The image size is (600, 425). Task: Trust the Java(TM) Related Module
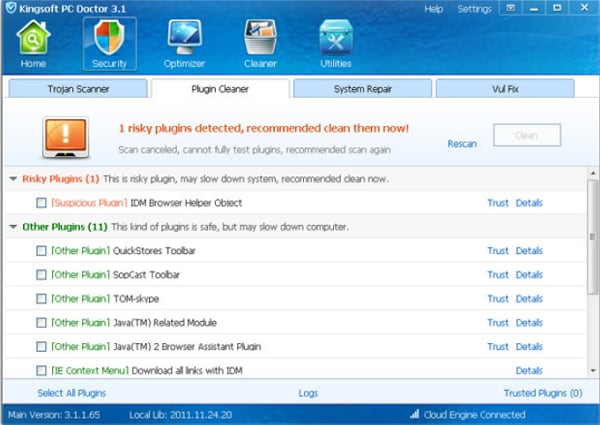click(x=498, y=322)
